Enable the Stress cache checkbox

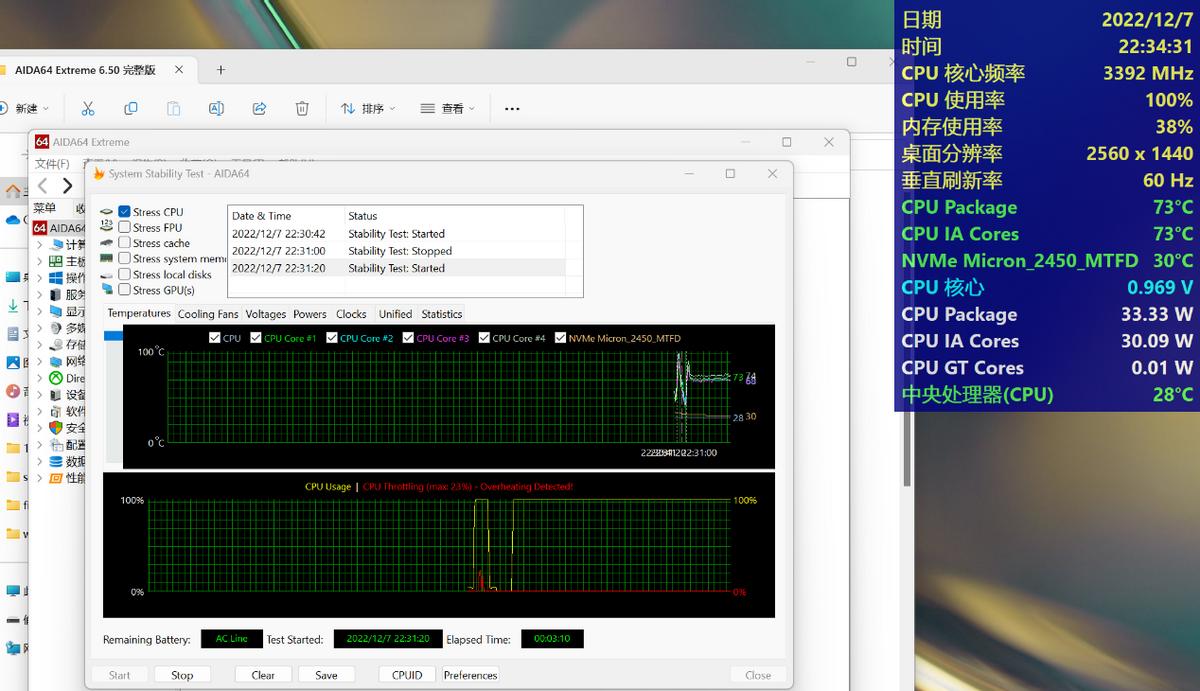(x=125, y=243)
